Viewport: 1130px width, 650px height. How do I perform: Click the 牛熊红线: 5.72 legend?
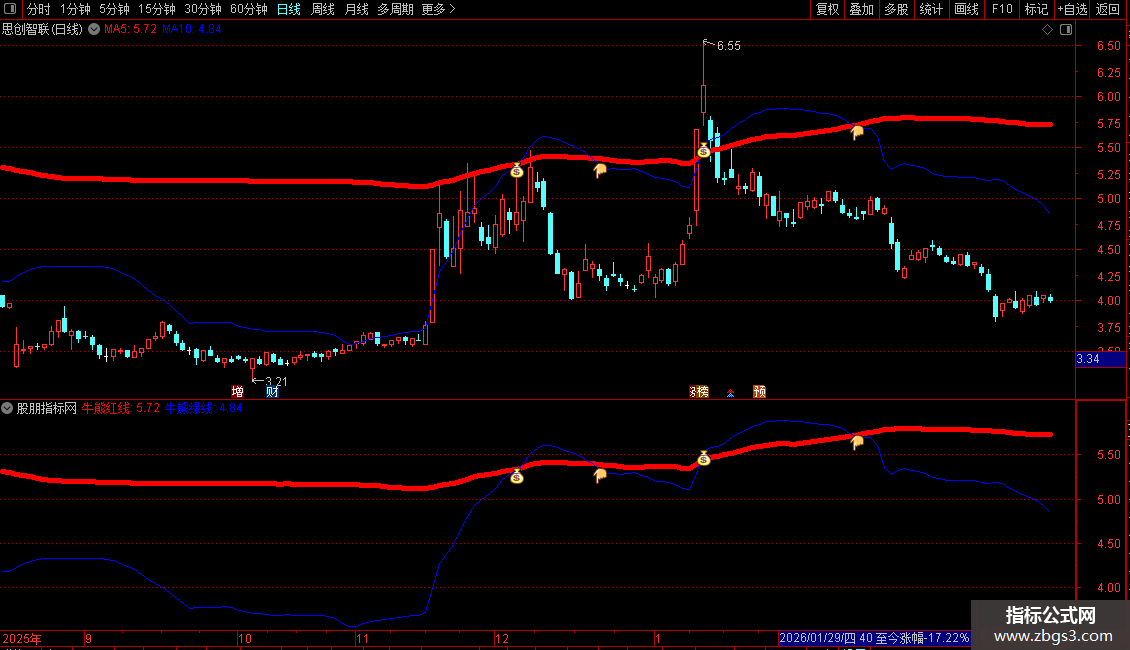pos(120,408)
